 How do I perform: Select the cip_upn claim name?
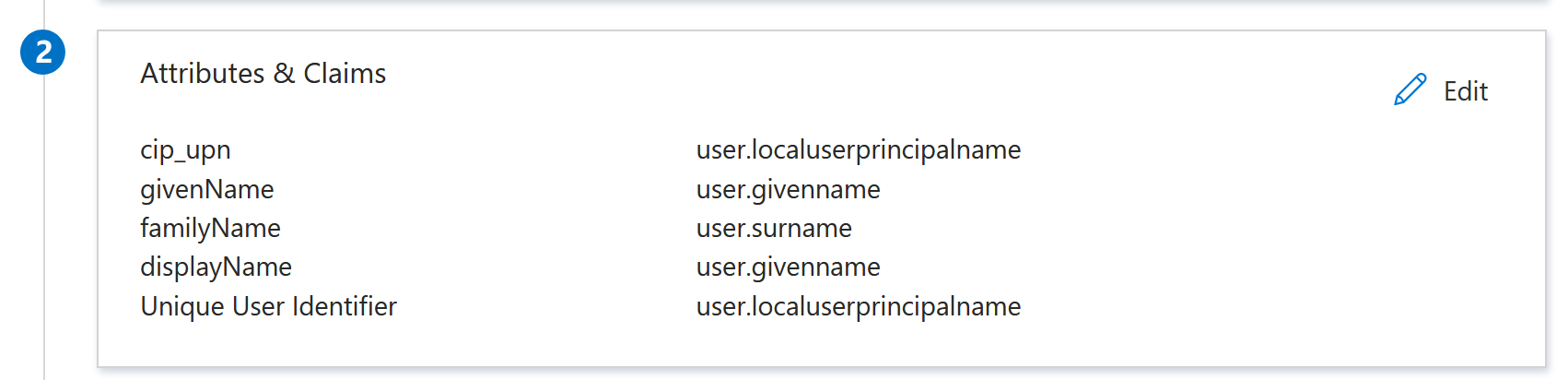point(185,150)
